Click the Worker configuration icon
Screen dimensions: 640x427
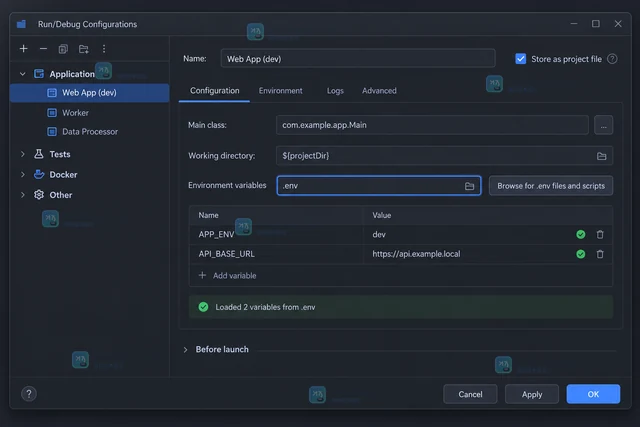(52, 113)
